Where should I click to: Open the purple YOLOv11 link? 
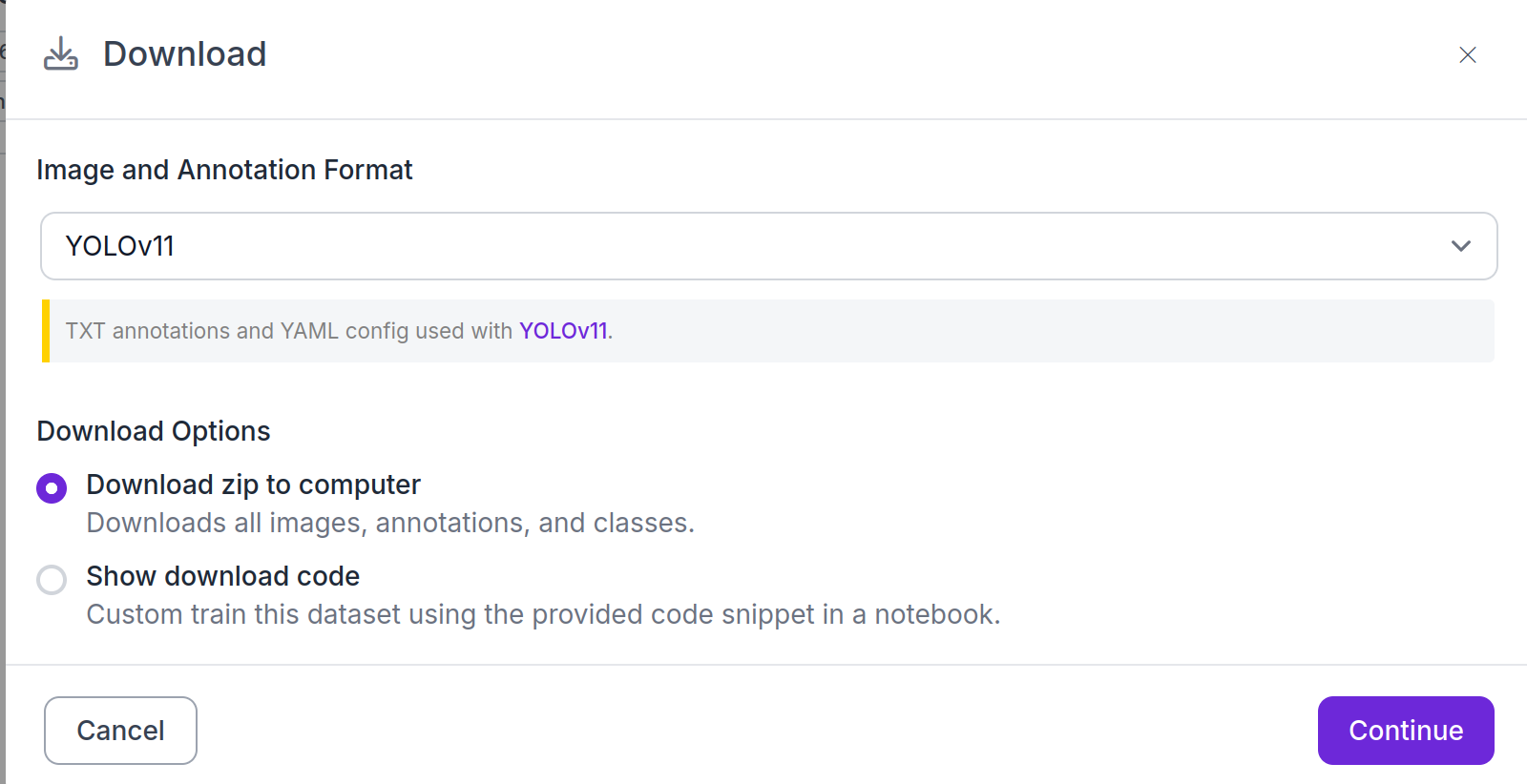click(x=563, y=331)
